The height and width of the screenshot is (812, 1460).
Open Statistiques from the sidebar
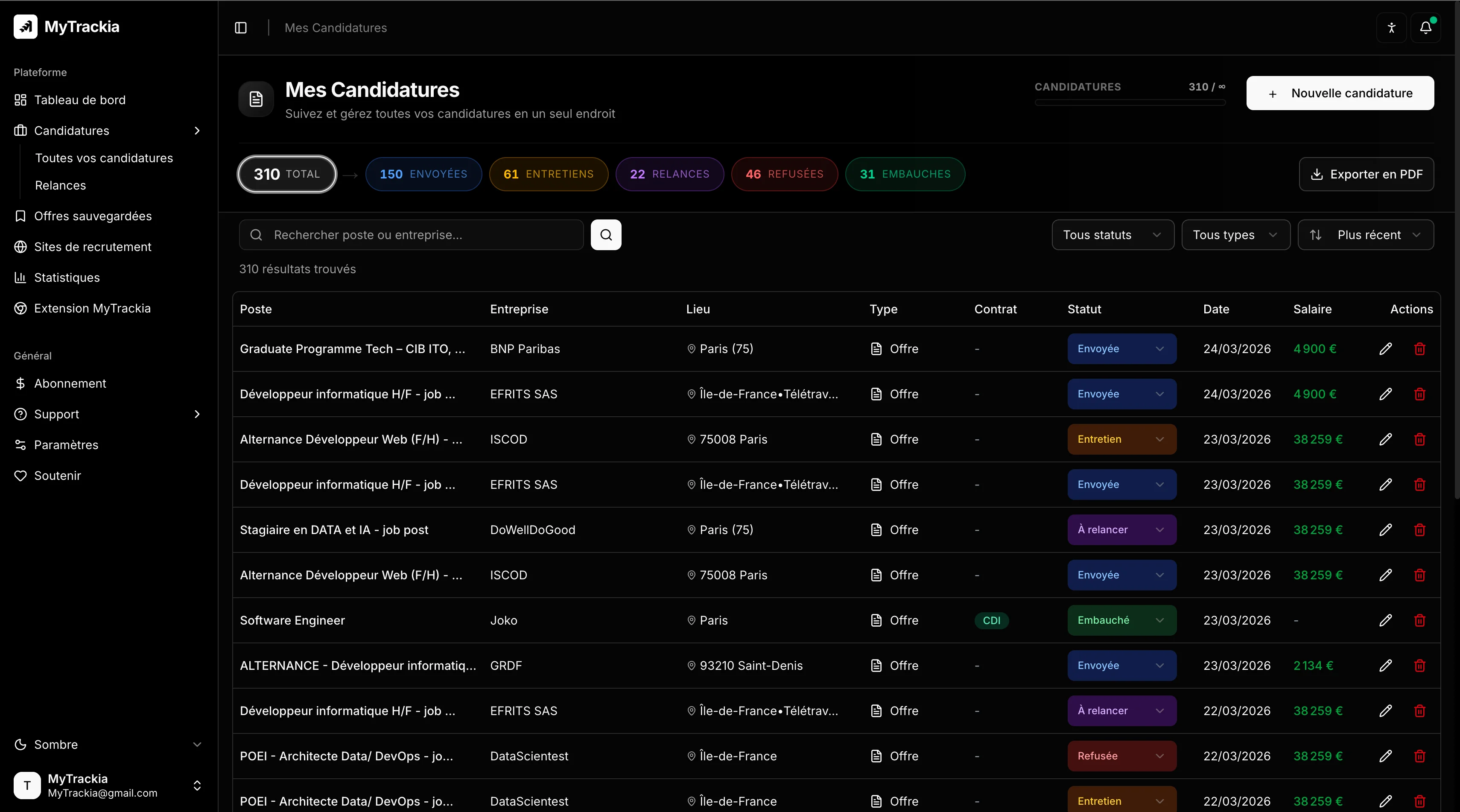[x=67, y=277]
